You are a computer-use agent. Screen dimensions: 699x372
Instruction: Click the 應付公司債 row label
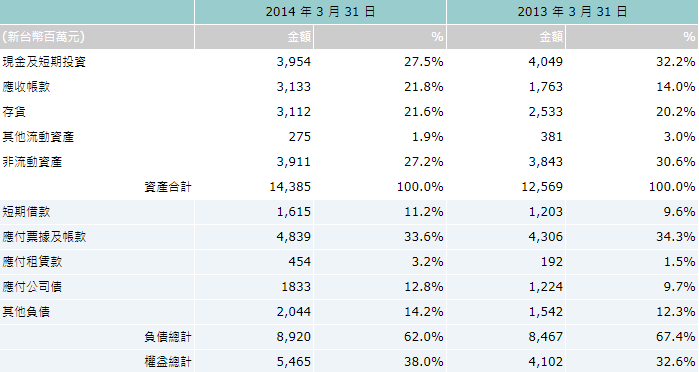[32, 286]
